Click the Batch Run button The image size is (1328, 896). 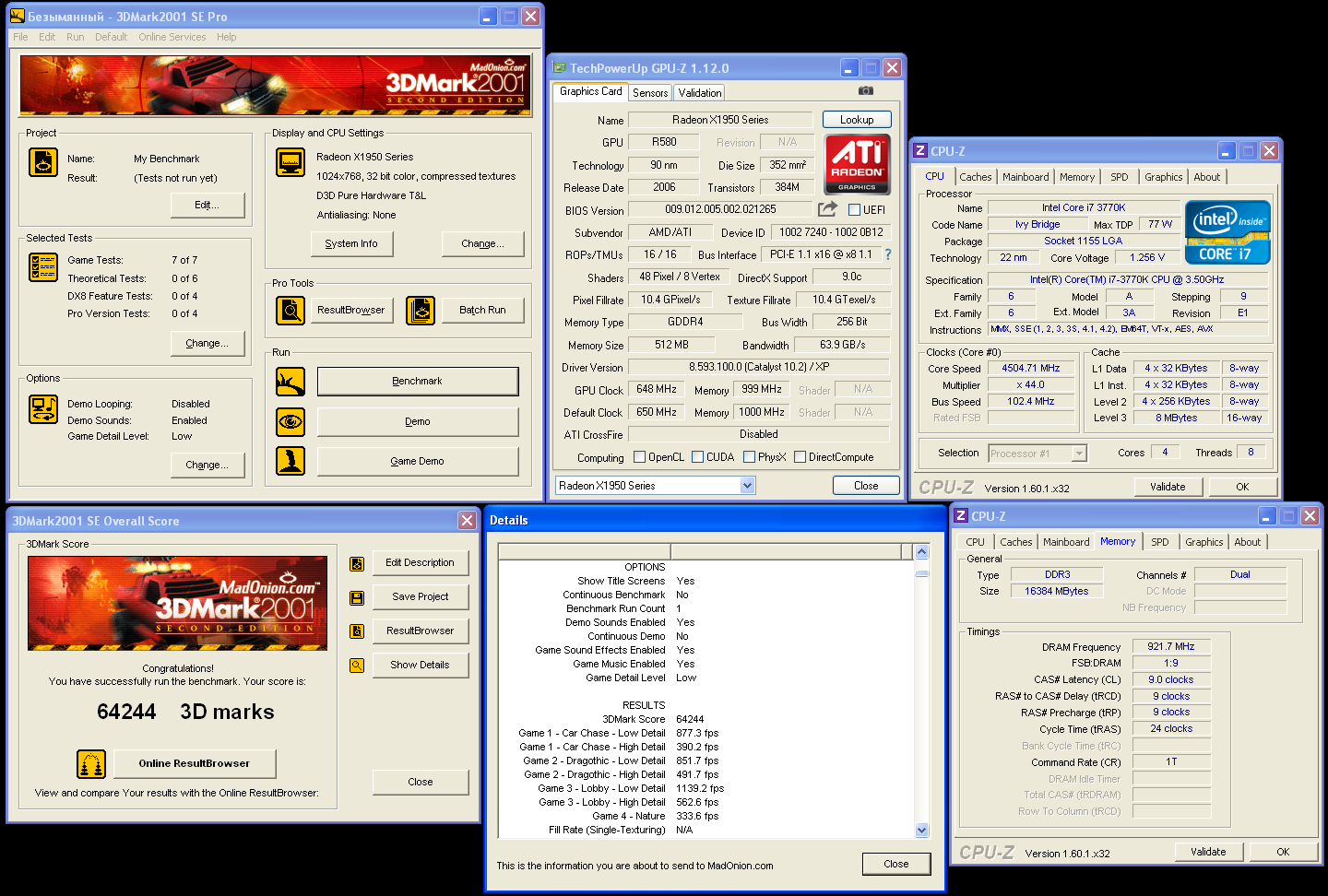pyautogui.click(x=483, y=311)
